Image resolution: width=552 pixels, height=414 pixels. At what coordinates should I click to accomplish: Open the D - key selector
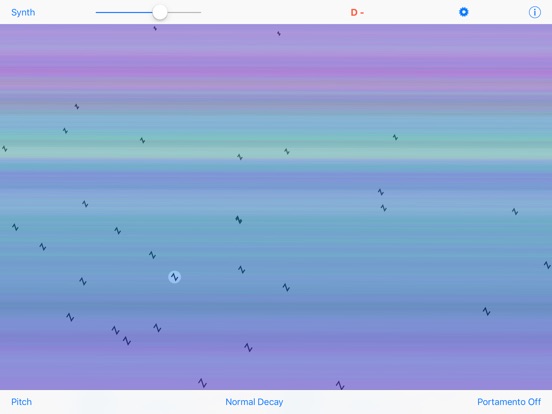[x=357, y=13]
